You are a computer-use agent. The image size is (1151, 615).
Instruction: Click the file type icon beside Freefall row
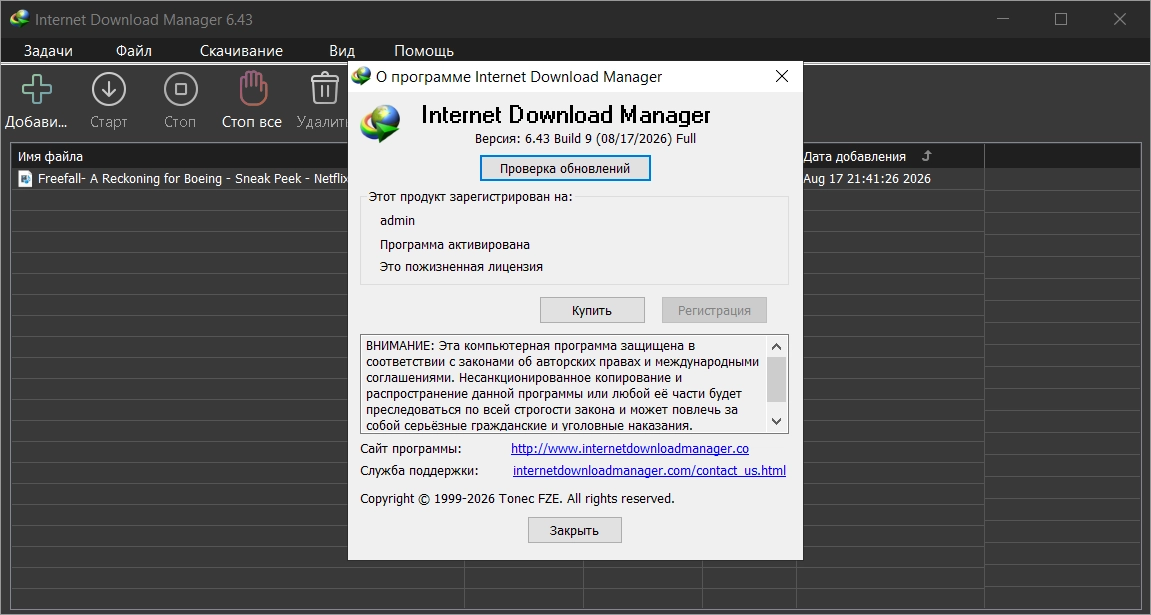point(26,178)
